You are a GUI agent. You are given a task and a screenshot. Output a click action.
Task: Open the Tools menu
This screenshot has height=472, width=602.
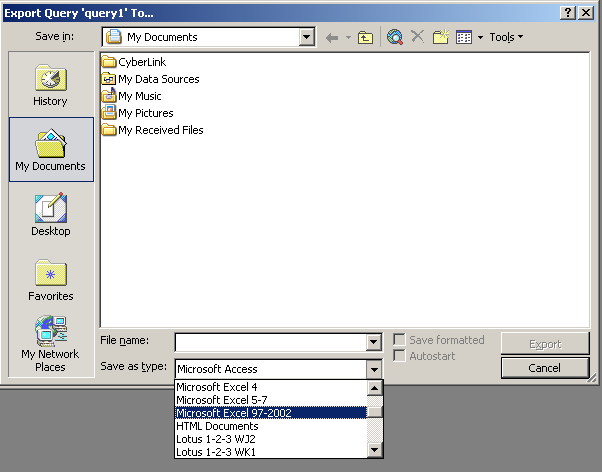[505, 37]
